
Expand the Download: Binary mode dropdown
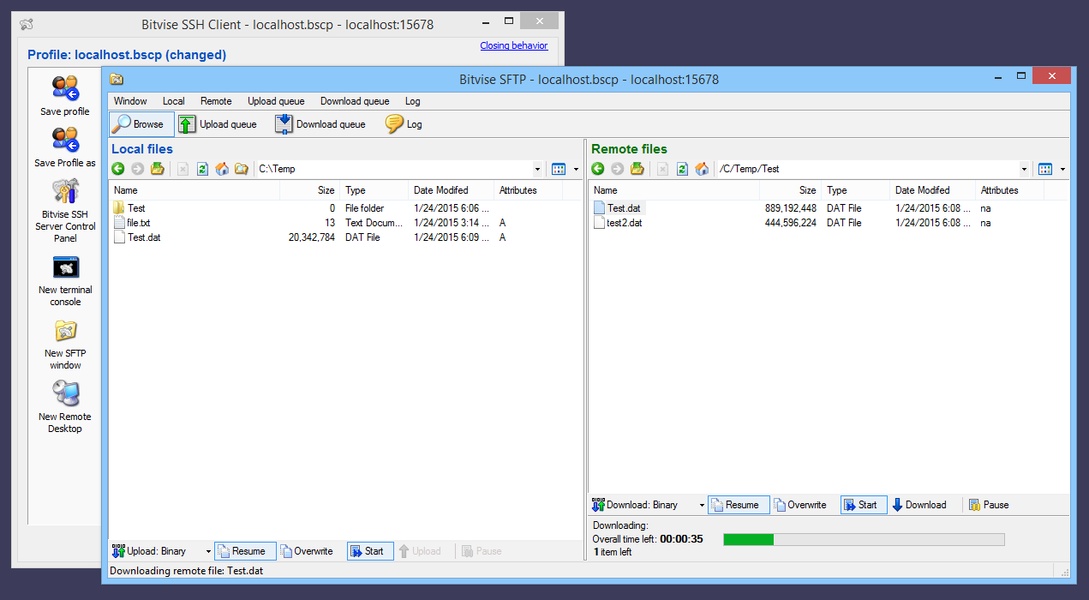[702, 505]
